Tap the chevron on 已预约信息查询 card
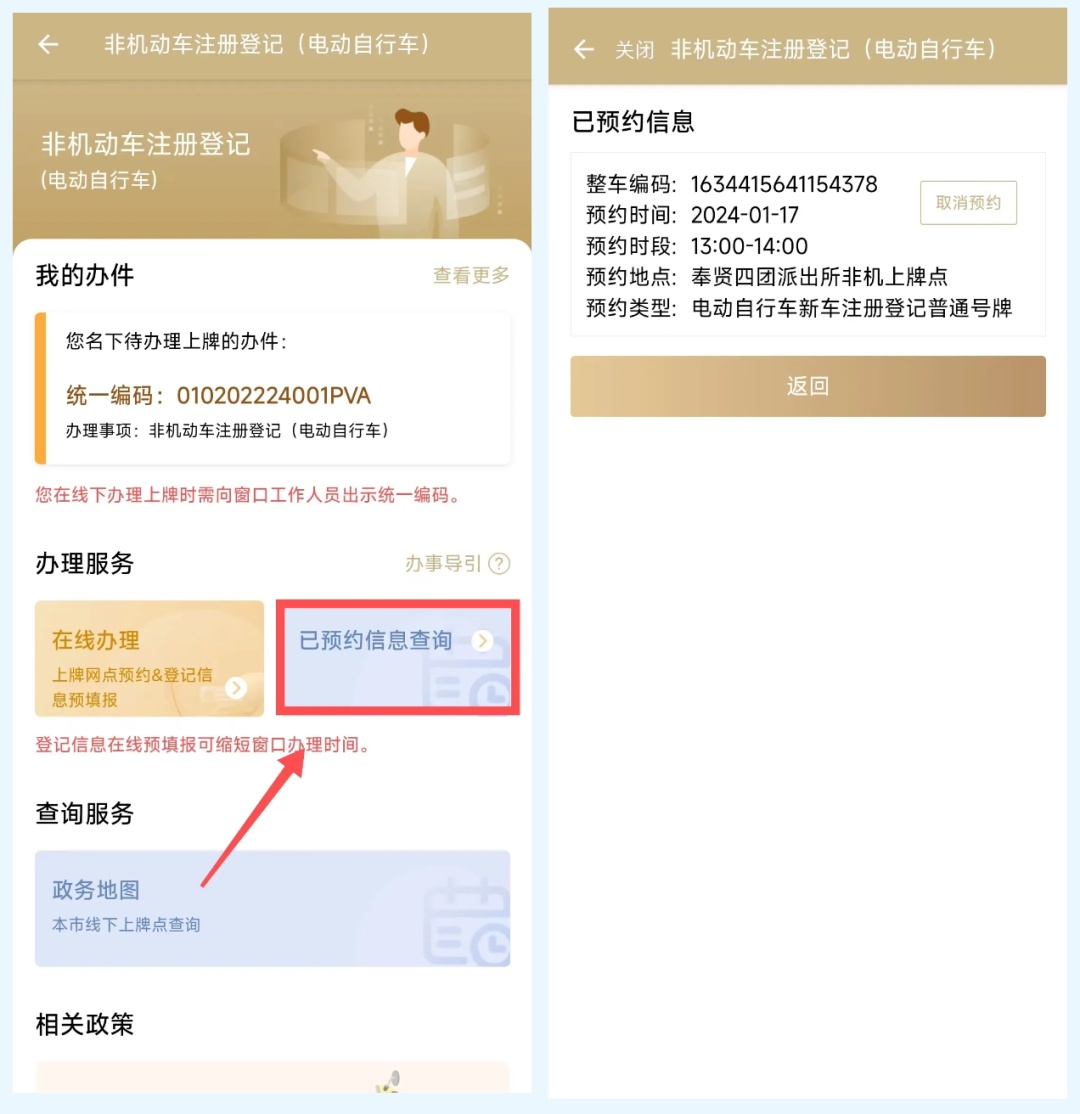Screen dimensions: 1080x1114 [483, 641]
